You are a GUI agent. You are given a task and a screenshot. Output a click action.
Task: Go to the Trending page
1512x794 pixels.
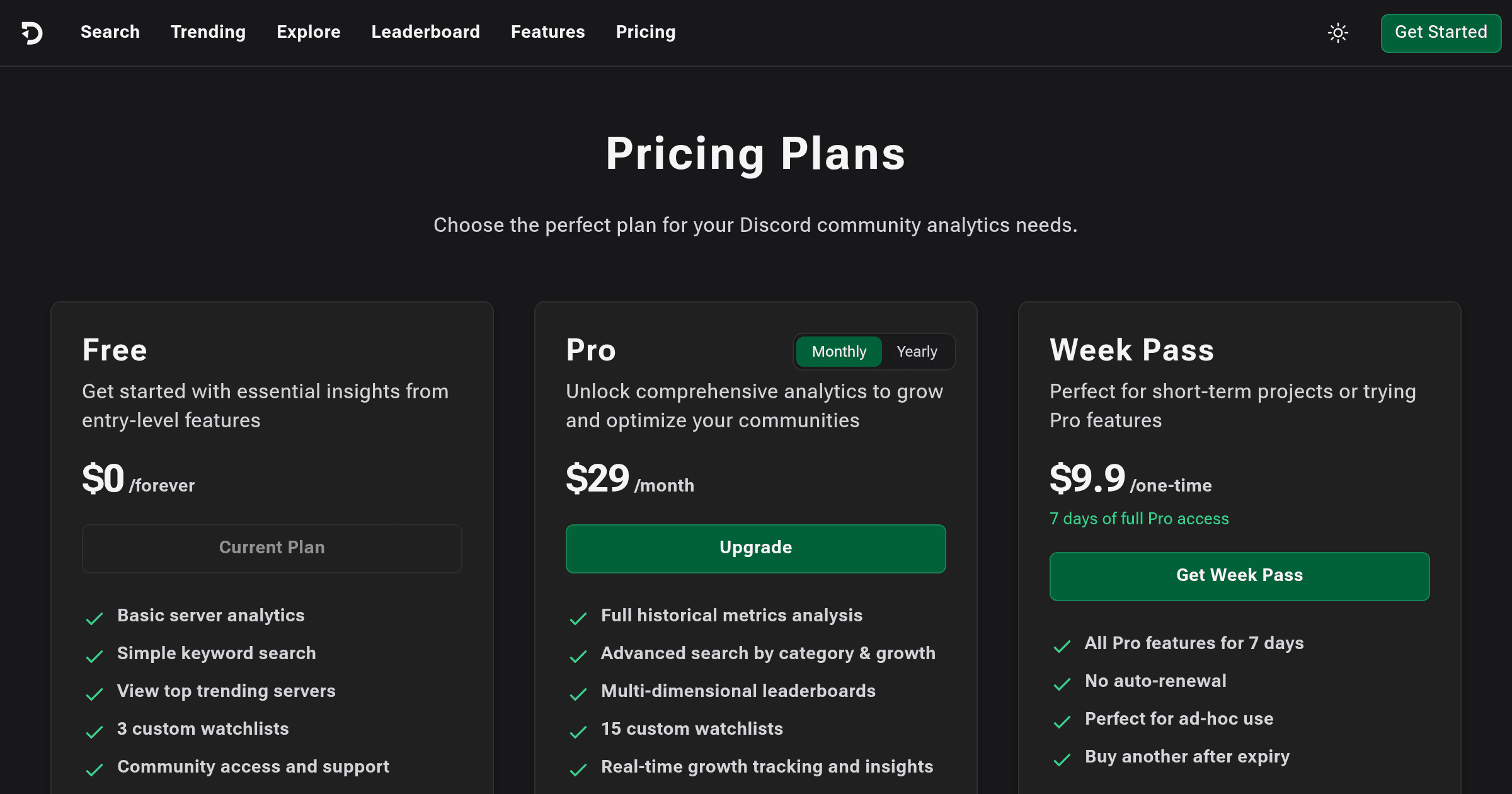tap(208, 32)
